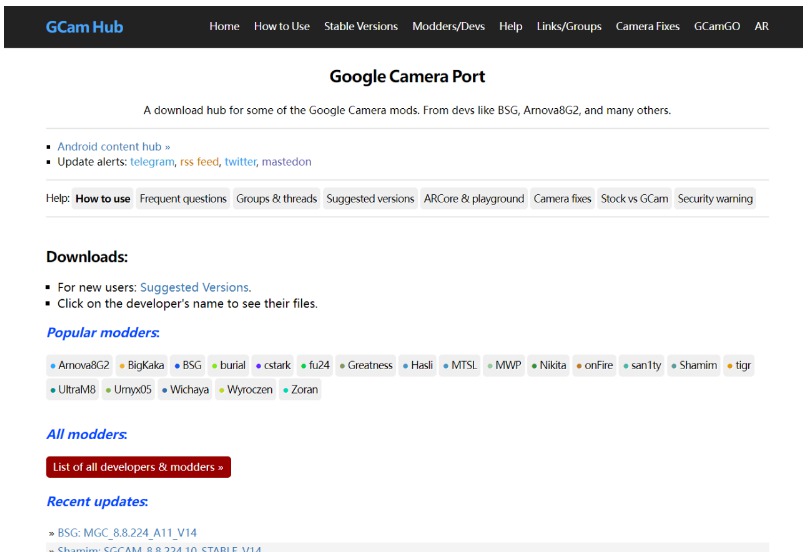The height and width of the screenshot is (552, 808).
Task: Open BSG: MGC_8.8.224_A11_V14 recent update
Action: (x=127, y=533)
